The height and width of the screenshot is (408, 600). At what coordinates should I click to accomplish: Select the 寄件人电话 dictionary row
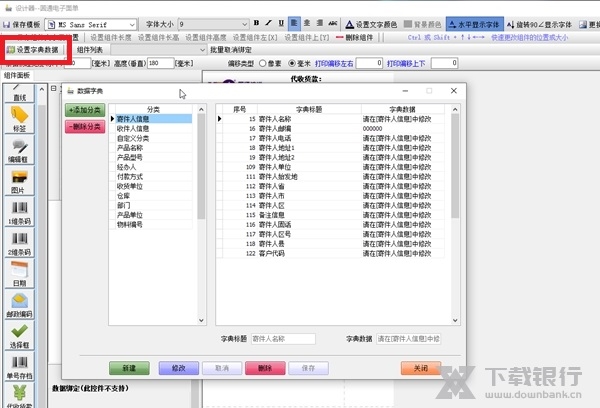(333, 138)
